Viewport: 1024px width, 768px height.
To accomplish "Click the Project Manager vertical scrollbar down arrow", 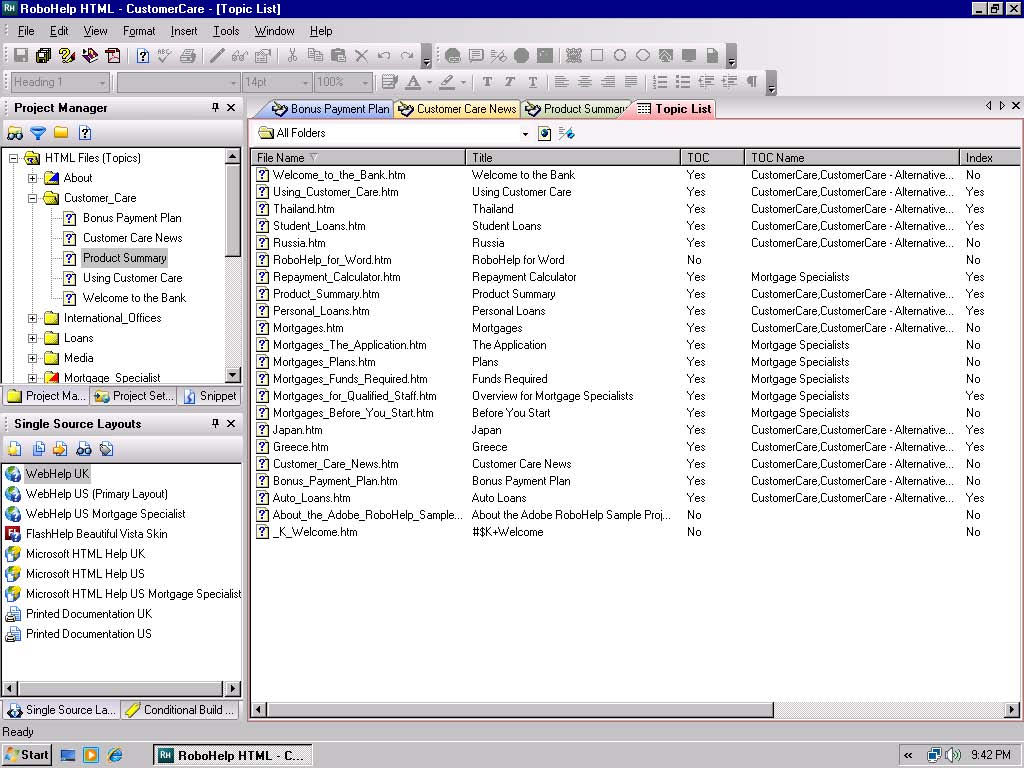I will click(233, 375).
